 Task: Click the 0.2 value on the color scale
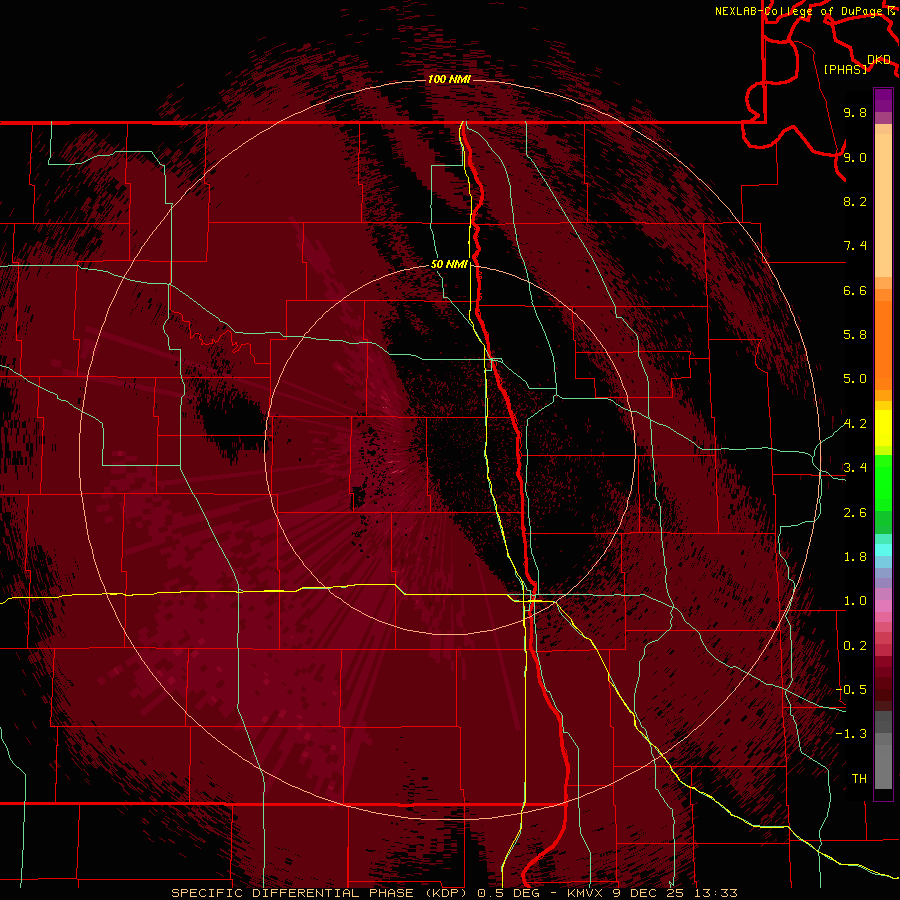[x=855, y=646]
